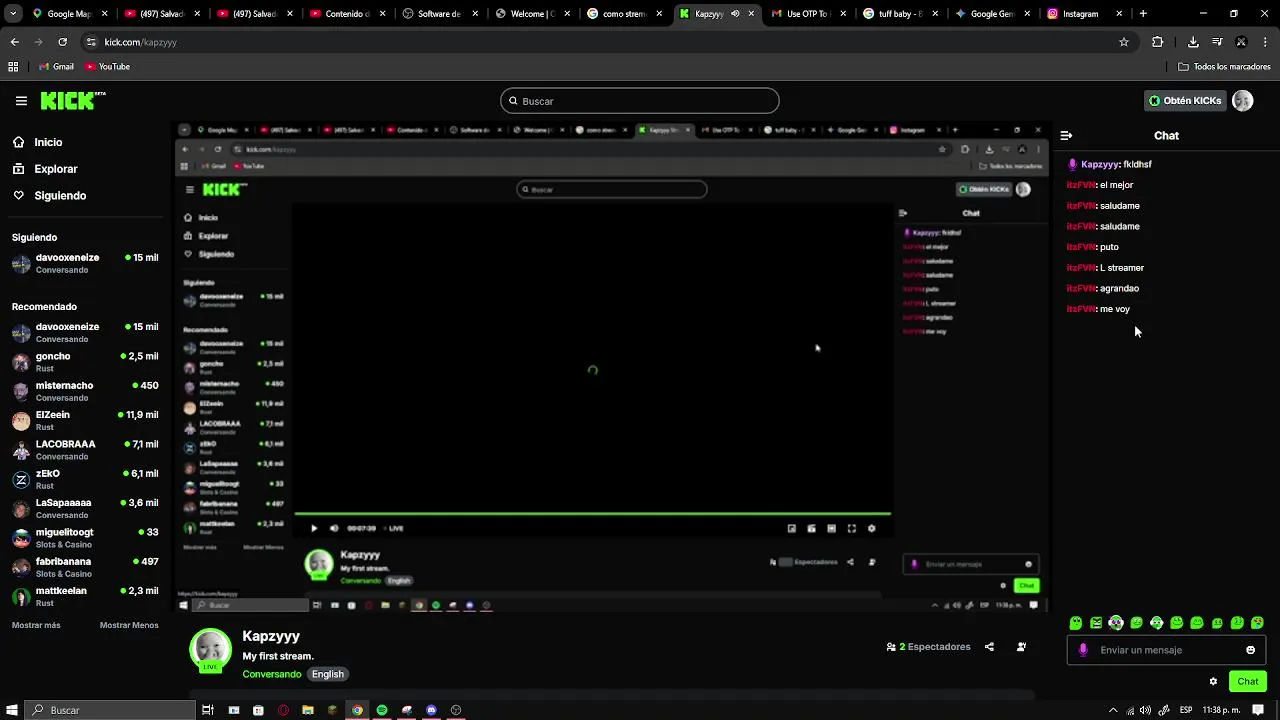This screenshot has height=720, width=1280.
Task: Click zEkO channel avatar in sidebar
Action: 21,480
